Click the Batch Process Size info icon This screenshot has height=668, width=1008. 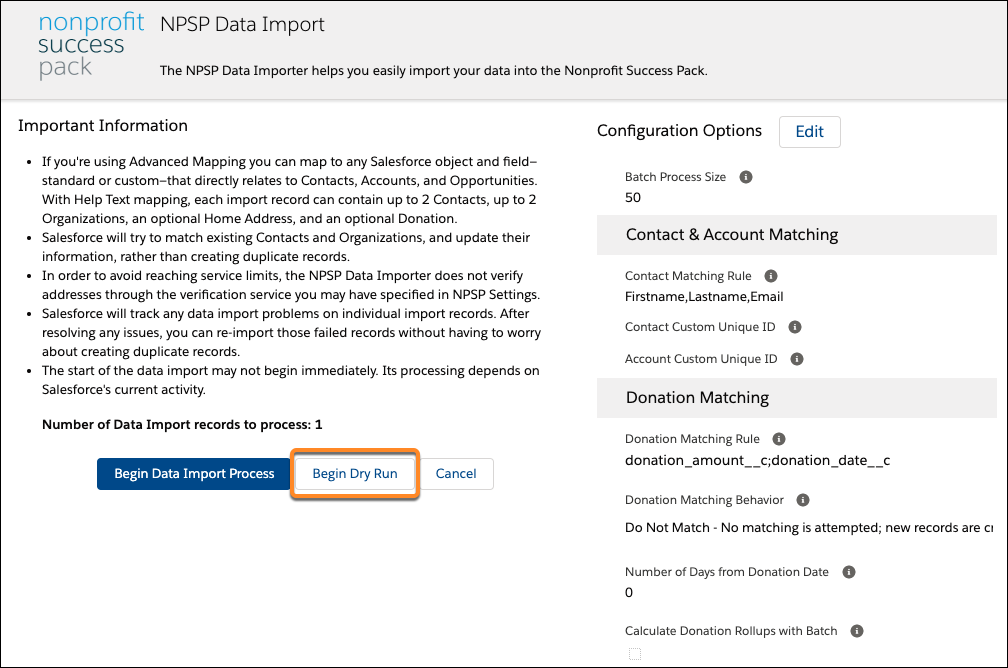coord(746,177)
